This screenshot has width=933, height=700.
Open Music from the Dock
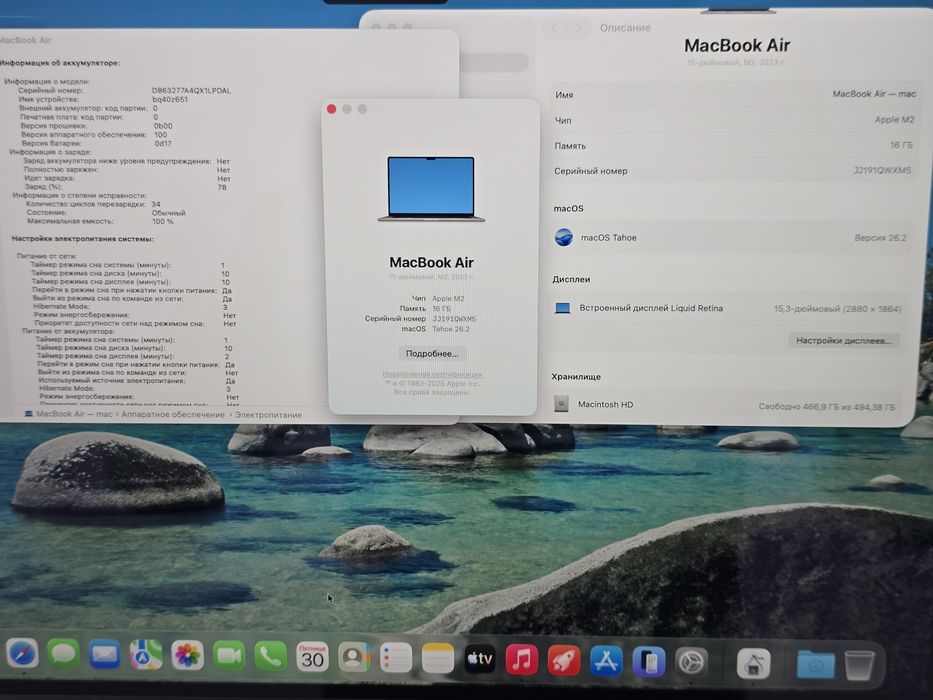click(x=522, y=660)
